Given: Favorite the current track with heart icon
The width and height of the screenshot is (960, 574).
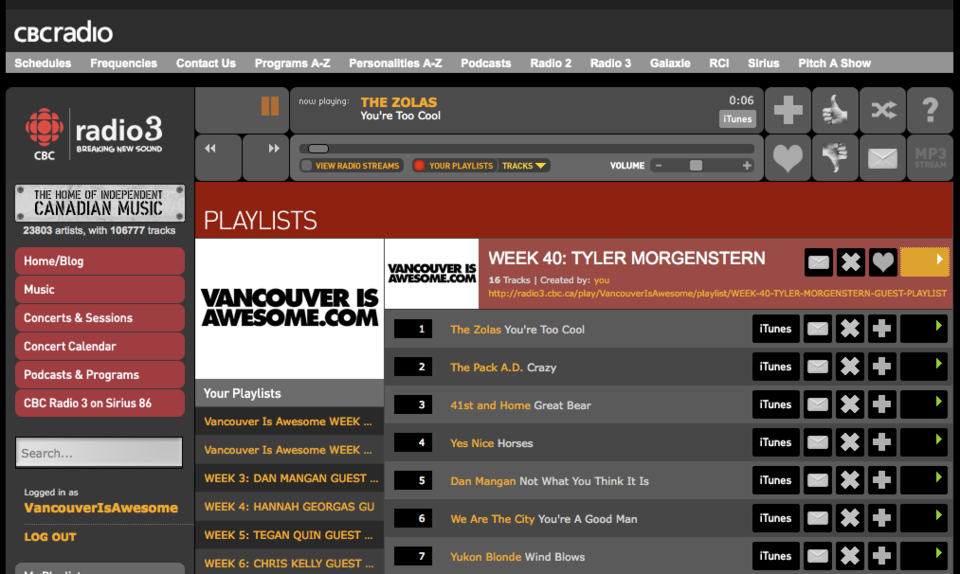Looking at the screenshot, I should pyautogui.click(x=788, y=158).
